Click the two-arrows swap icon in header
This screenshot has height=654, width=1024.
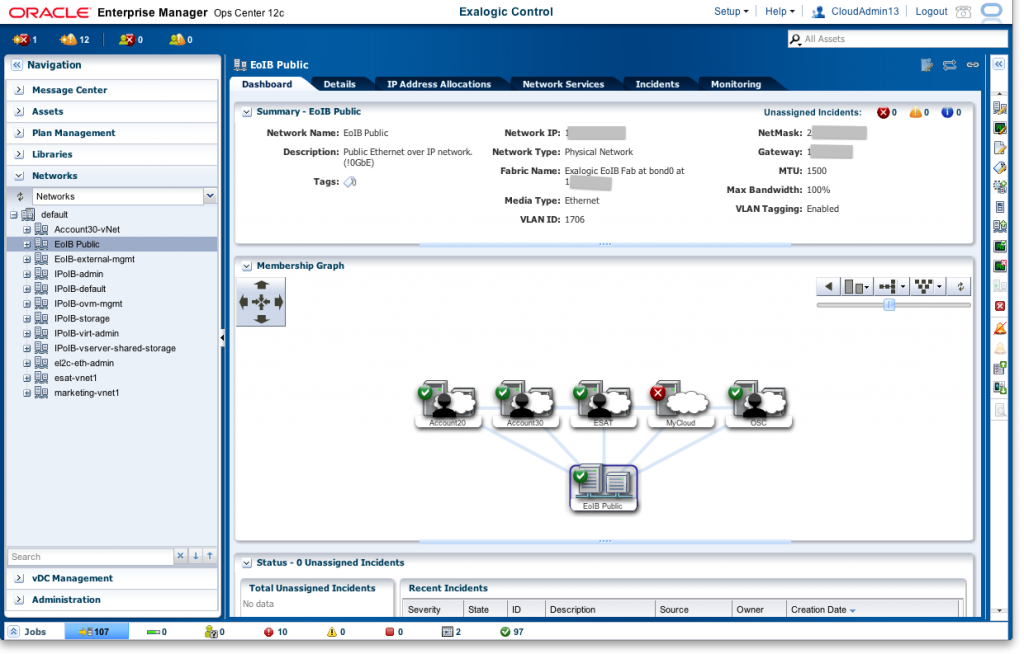tap(950, 65)
